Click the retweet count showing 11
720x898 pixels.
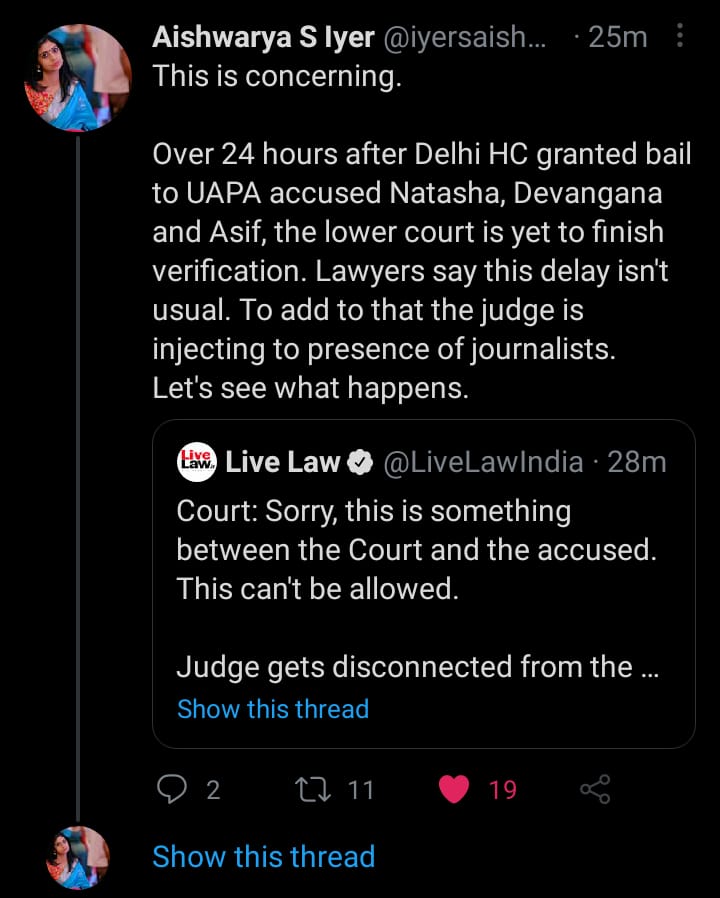point(360,790)
